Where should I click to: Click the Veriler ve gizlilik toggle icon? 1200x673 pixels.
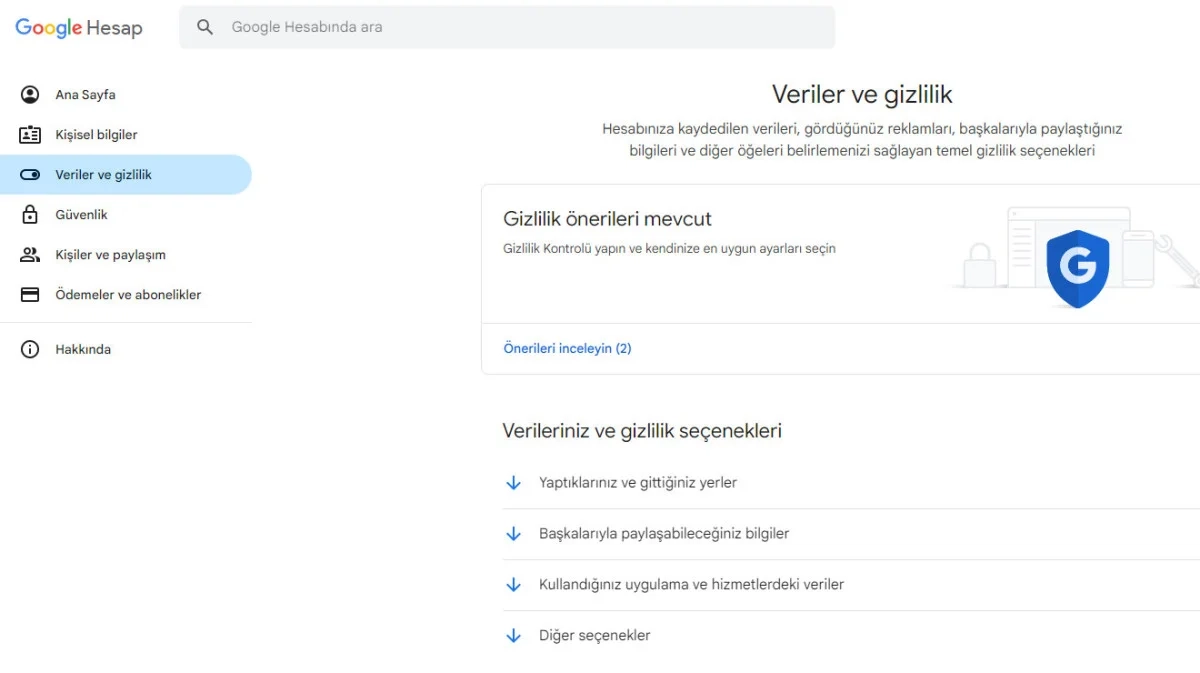click(x=30, y=175)
